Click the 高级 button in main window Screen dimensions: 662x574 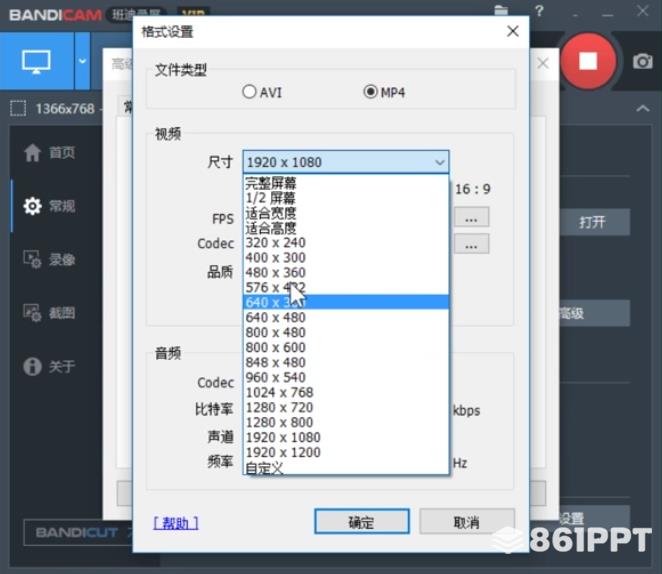594,313
